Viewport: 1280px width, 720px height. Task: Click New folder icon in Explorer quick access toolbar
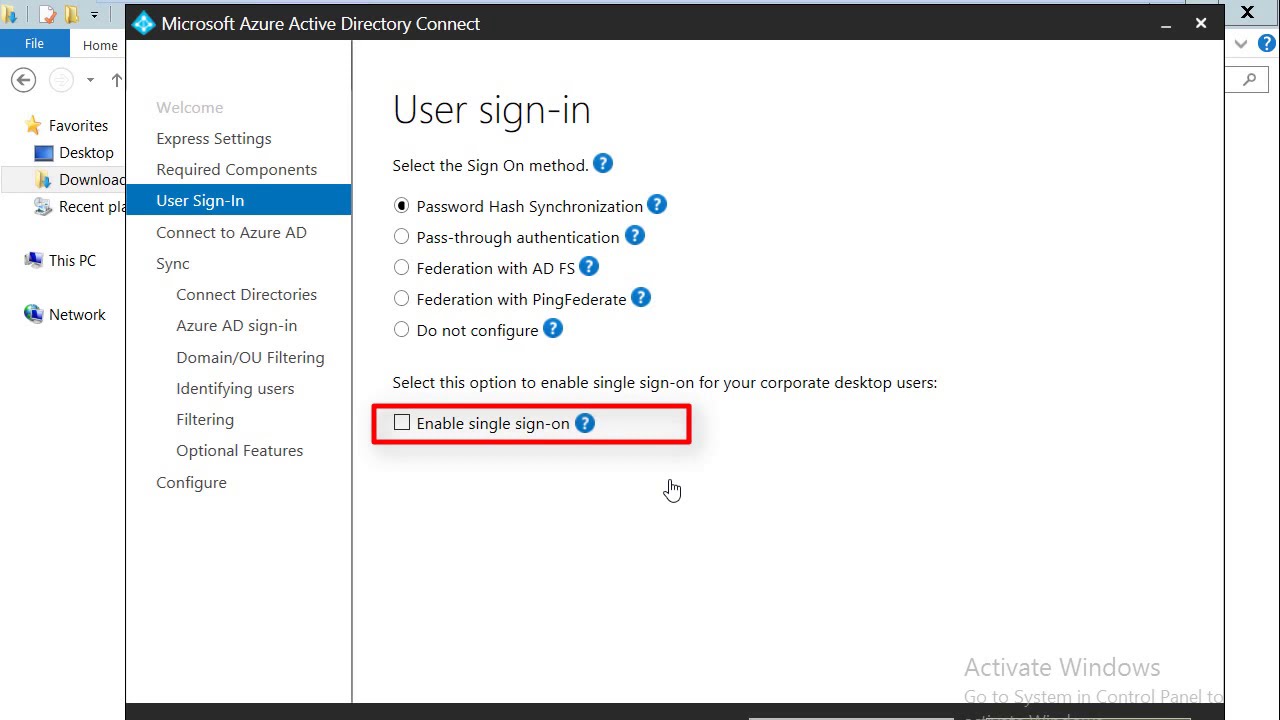coord(72,15)
